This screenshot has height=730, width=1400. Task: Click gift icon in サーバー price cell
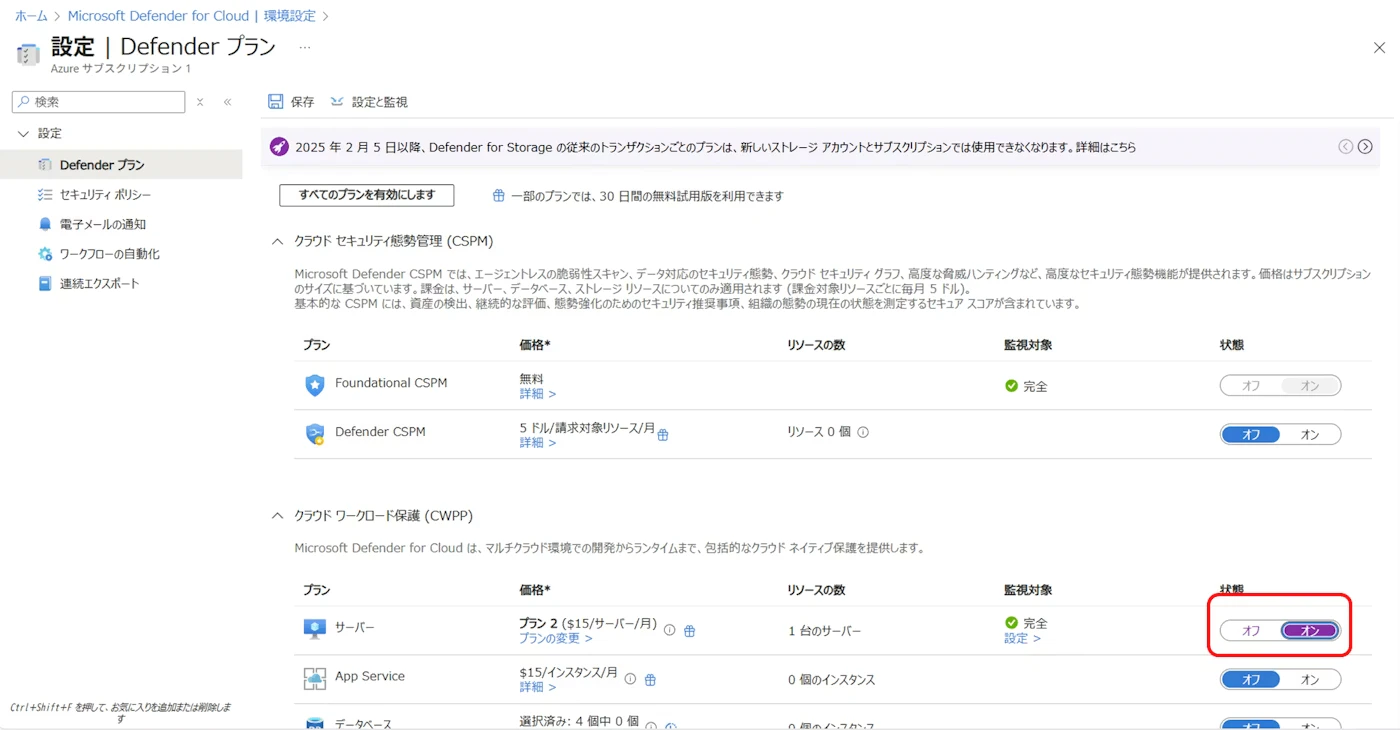(690, 630)
